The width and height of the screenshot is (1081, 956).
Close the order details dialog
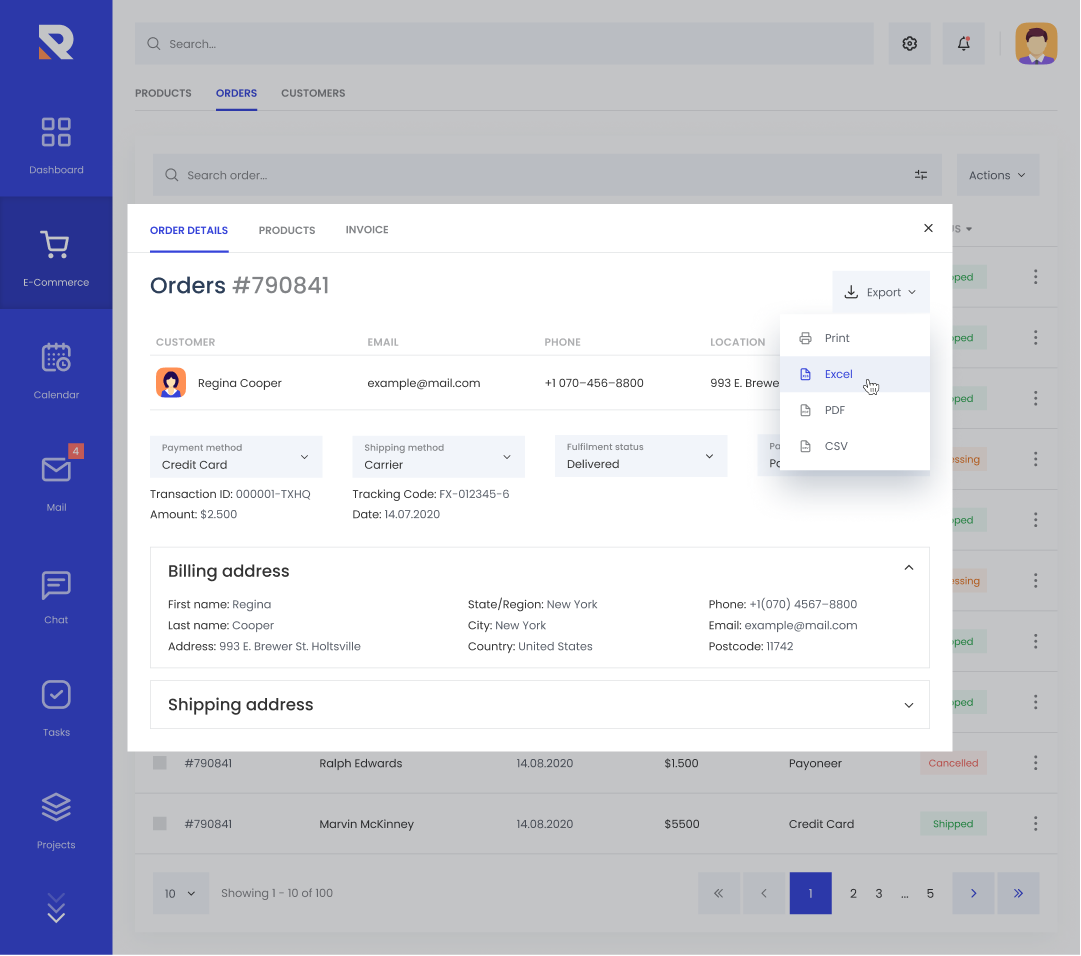coord(928,228)
